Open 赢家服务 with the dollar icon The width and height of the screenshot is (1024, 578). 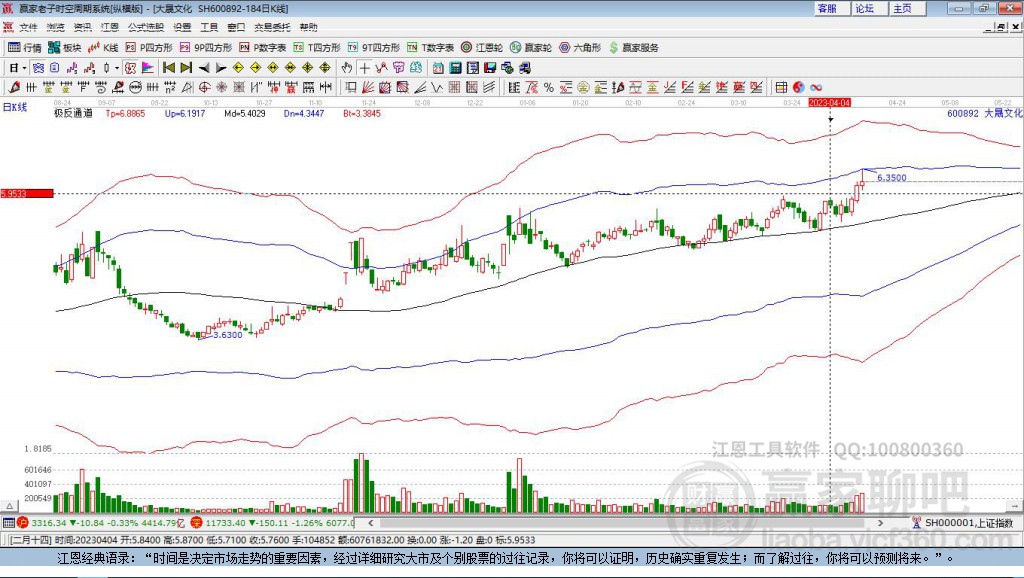pos(633,48)
